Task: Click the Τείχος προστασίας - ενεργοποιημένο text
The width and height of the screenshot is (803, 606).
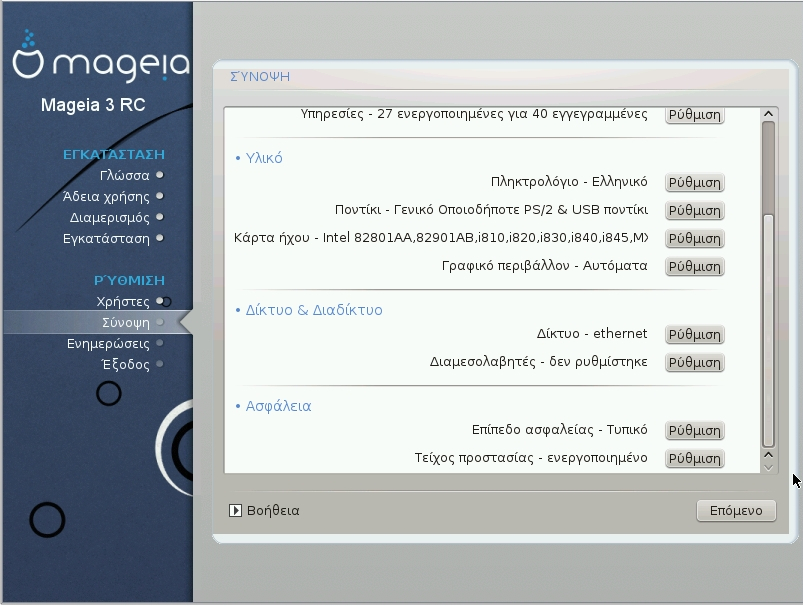Action: click(531, 457)
